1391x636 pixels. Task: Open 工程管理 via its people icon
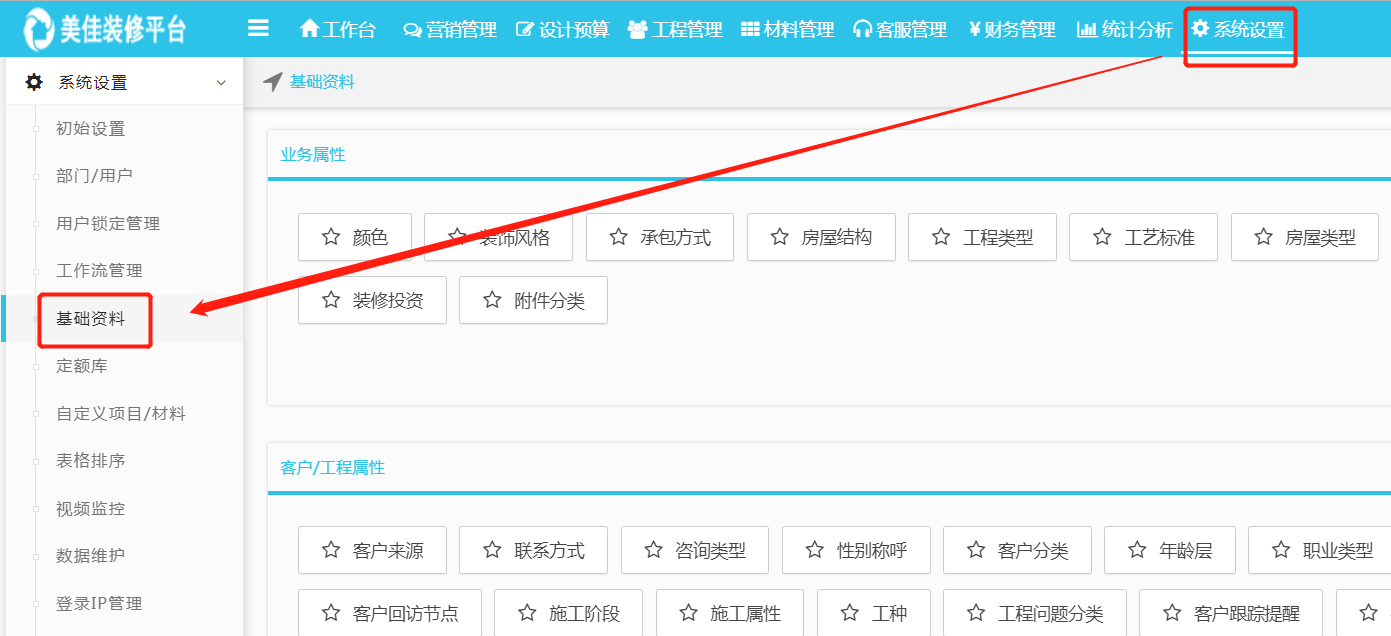637,29
